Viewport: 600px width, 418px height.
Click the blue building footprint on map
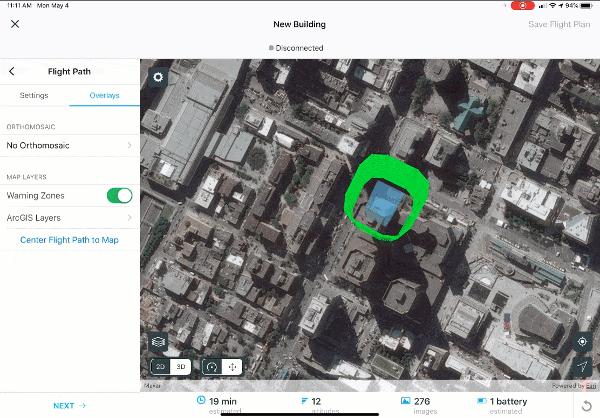(387, 201)
